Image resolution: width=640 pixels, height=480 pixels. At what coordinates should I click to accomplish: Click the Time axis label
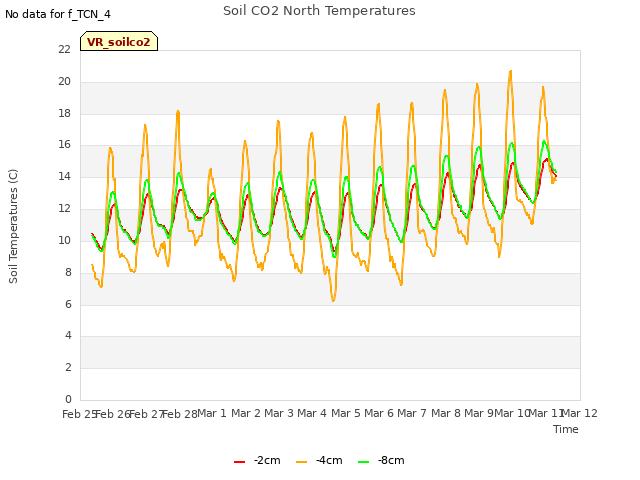(566, 429)
